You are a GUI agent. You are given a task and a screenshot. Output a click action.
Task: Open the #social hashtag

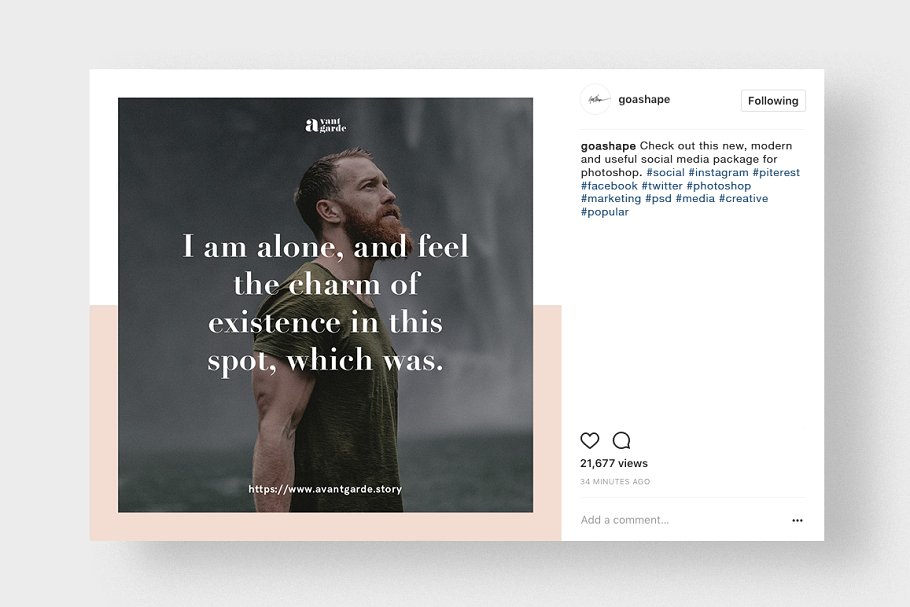coord(666,172)
